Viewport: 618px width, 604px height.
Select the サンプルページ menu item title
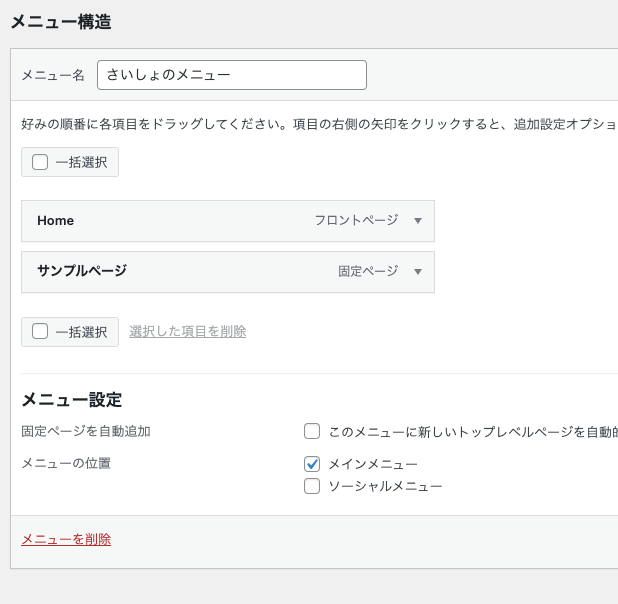click(x=82, y=271)
